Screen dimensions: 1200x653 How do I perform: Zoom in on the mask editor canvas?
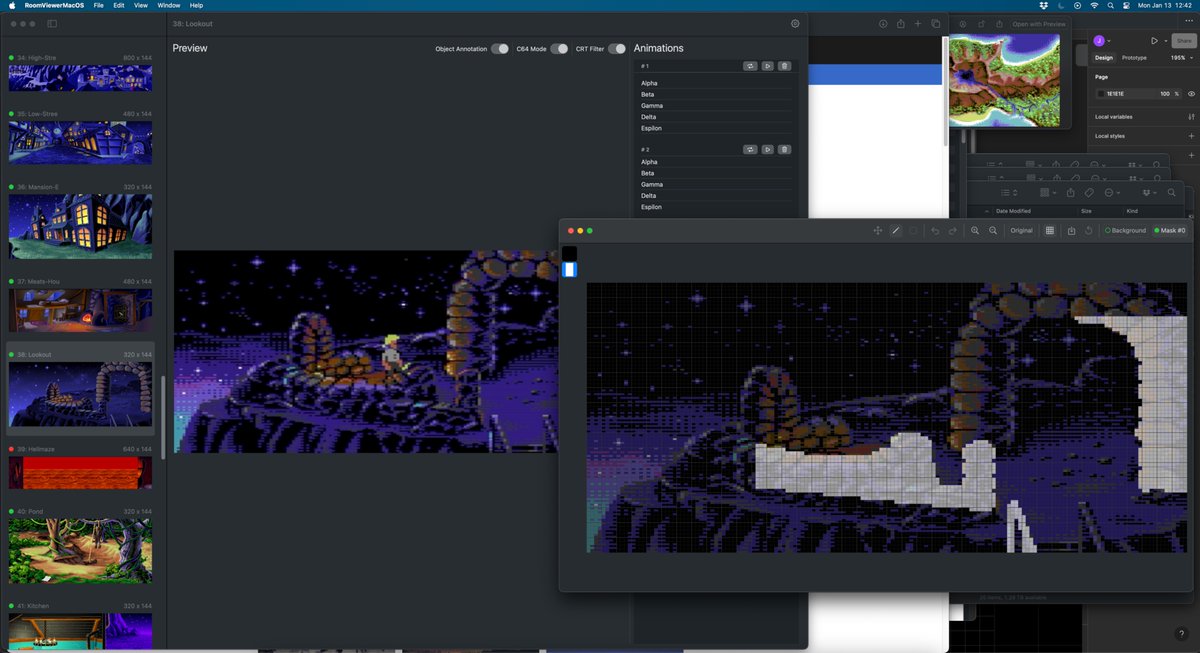point(975,231)
